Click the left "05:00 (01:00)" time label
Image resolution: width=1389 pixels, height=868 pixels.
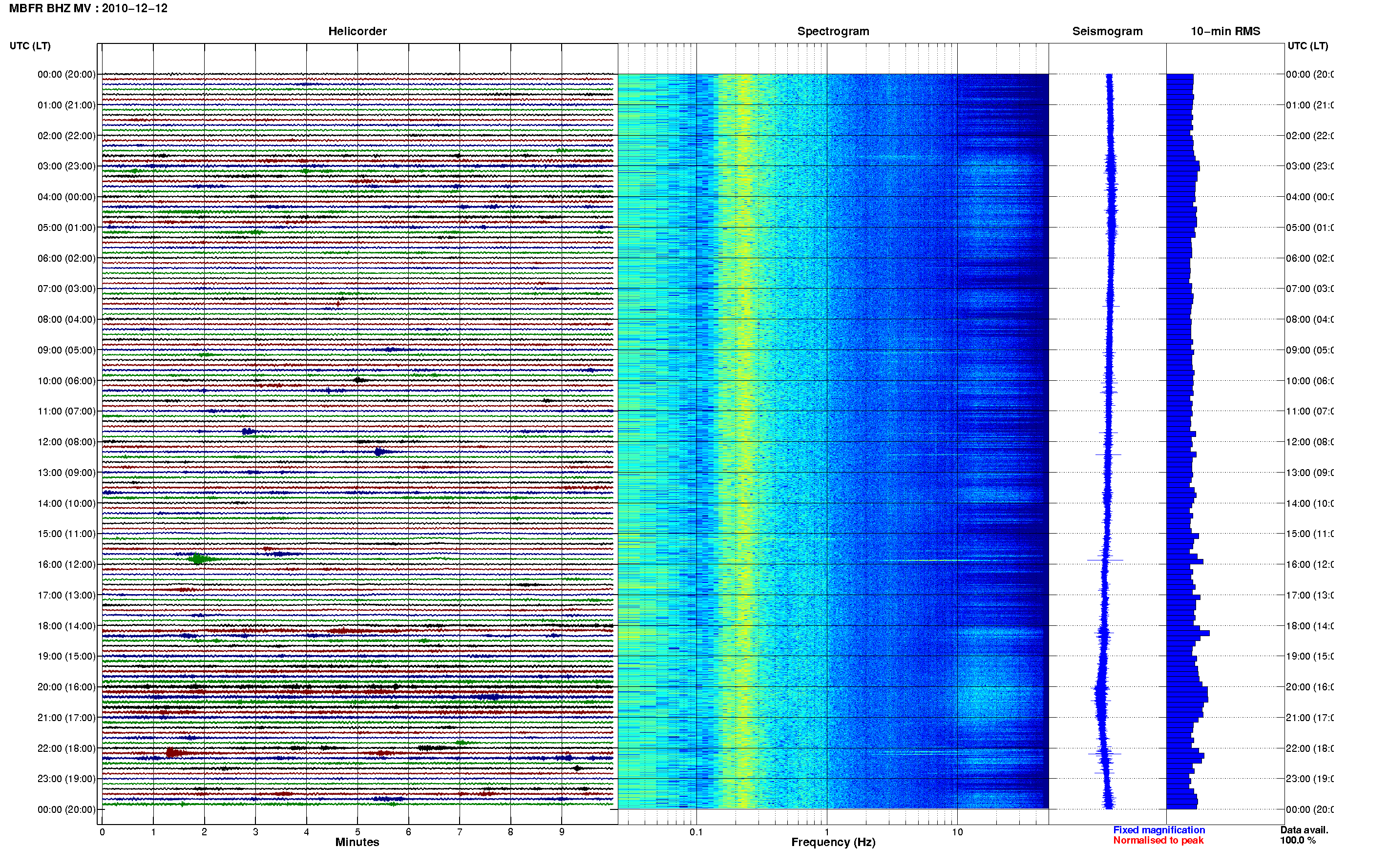(66, 228)
